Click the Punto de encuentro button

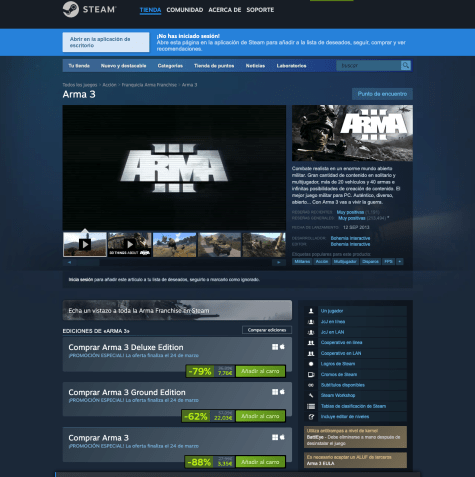click(x=382, y=94)
